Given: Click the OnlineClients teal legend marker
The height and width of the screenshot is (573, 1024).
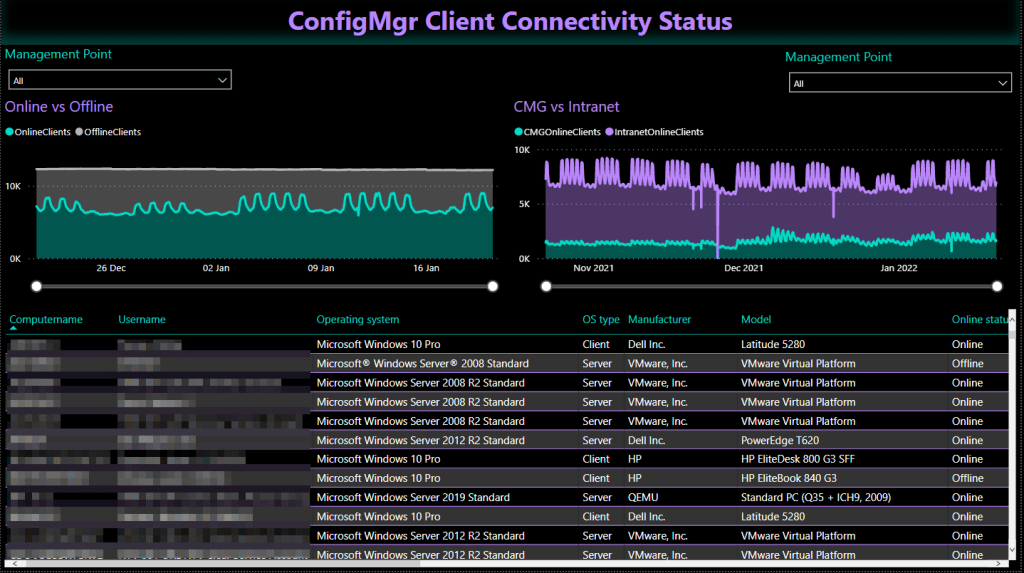Looking at the screenshot, I should click(x=10, y=132).
